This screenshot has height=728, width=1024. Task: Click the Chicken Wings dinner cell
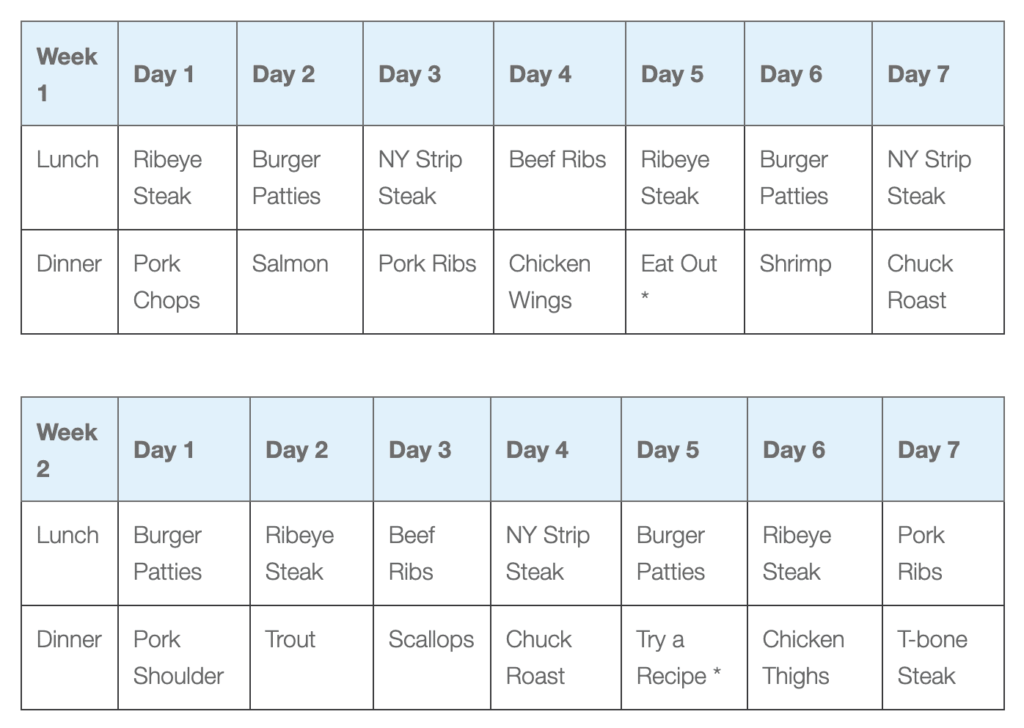tap(560, 282)
